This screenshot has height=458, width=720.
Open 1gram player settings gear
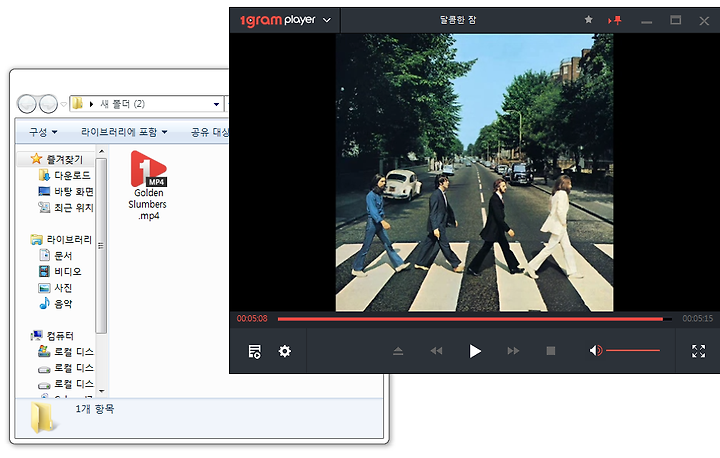click(285, 351)
